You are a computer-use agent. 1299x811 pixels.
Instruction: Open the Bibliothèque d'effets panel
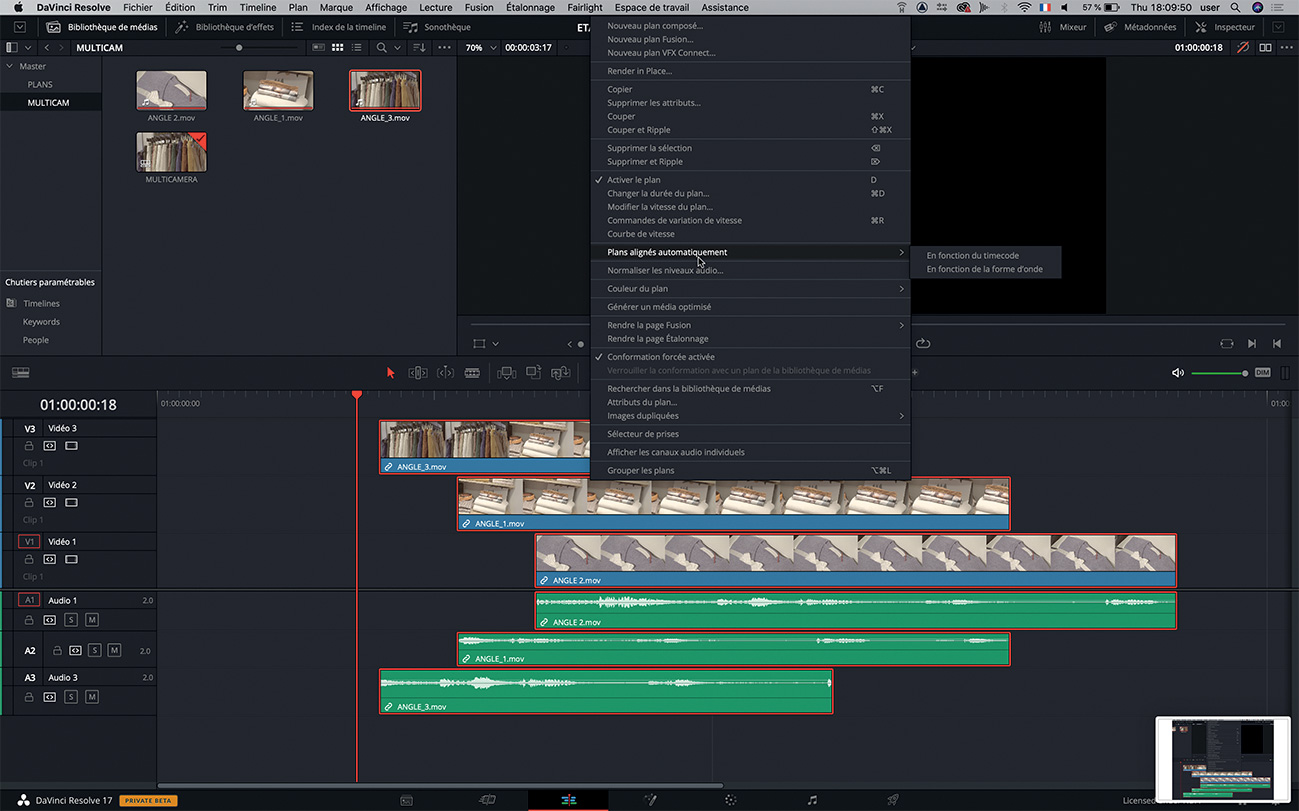(x=225, y=27)
